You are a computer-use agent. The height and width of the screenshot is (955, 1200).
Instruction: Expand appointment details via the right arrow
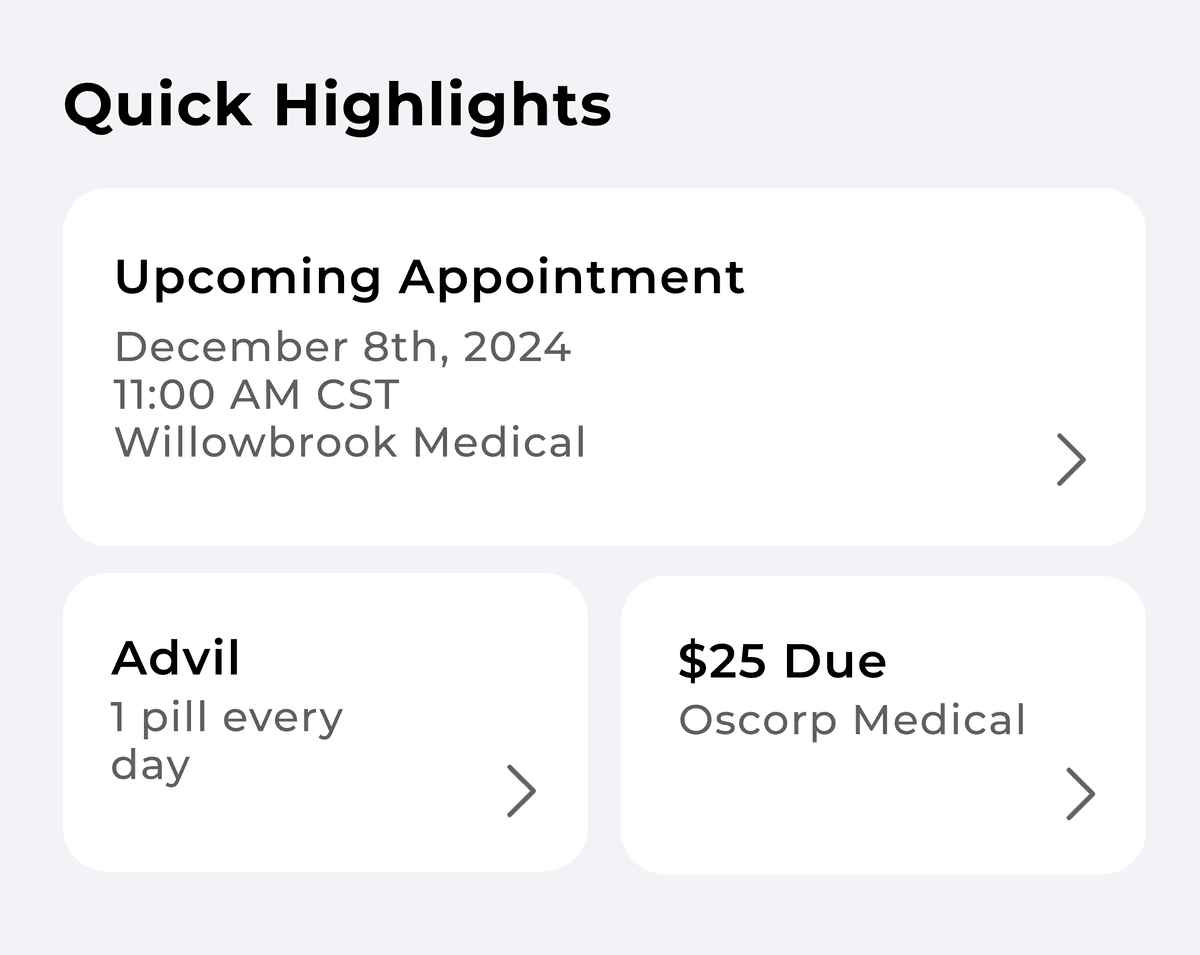click(1071, 461)
